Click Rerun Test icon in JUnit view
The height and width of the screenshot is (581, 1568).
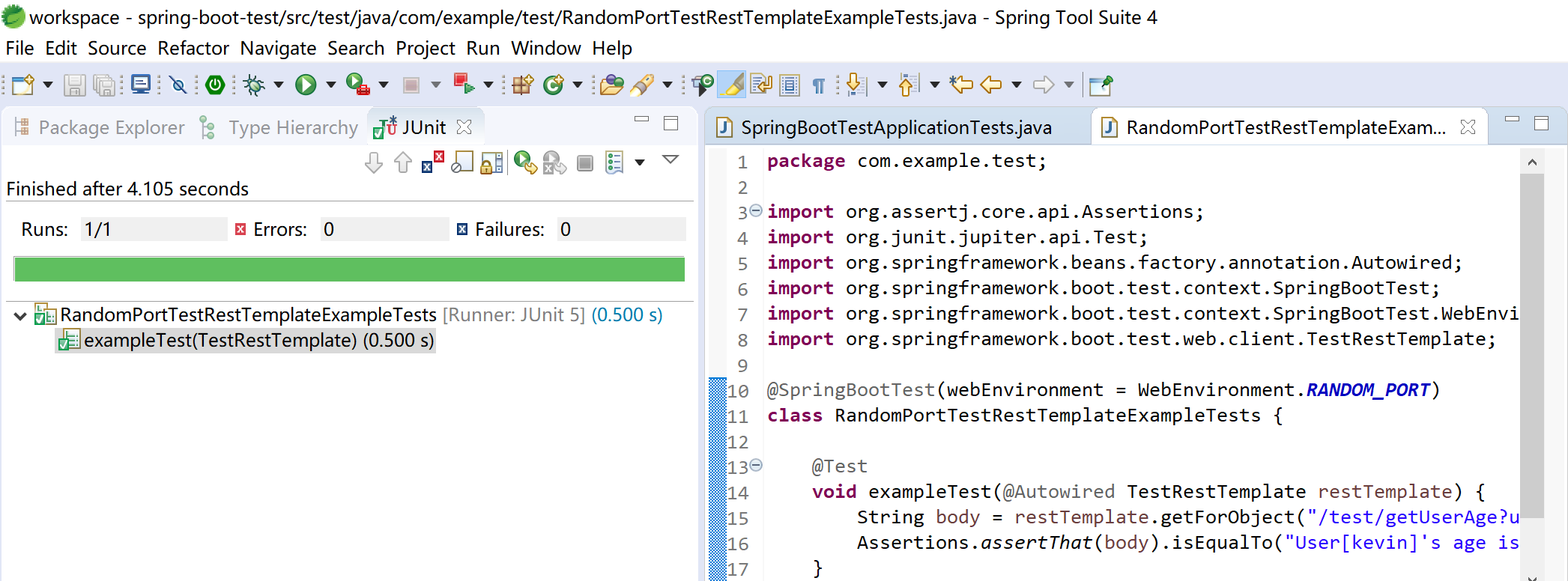(524, 162)
